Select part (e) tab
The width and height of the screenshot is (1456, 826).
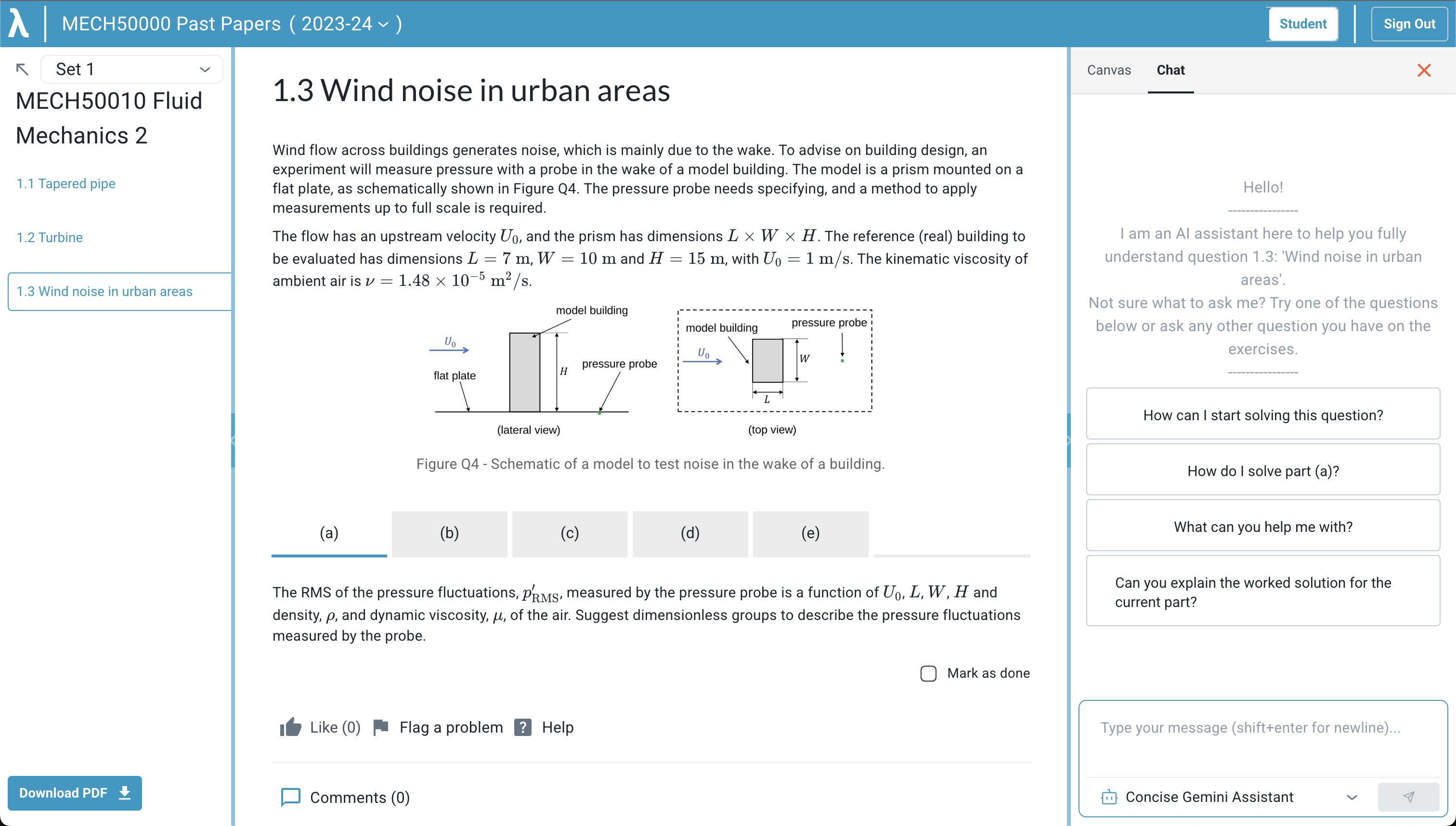click(810, 533)
